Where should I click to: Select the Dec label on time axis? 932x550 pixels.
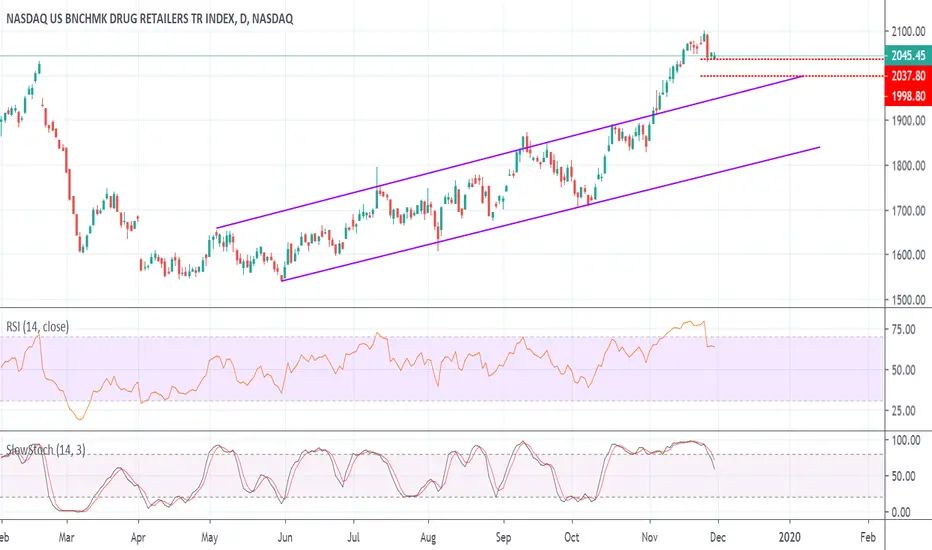pyautogui.click(x=717, y=538)
